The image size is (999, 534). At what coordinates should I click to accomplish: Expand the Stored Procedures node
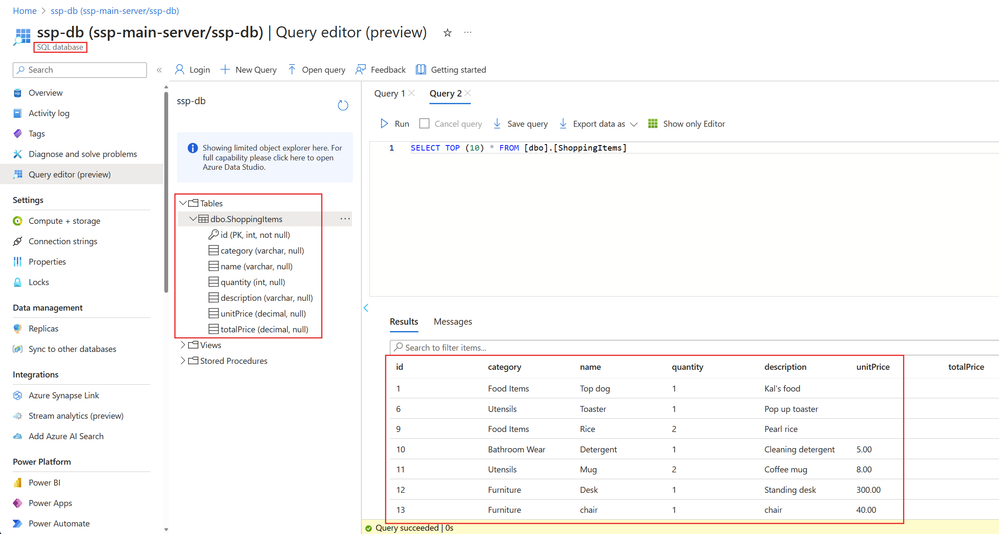click(x=183, y=361)
